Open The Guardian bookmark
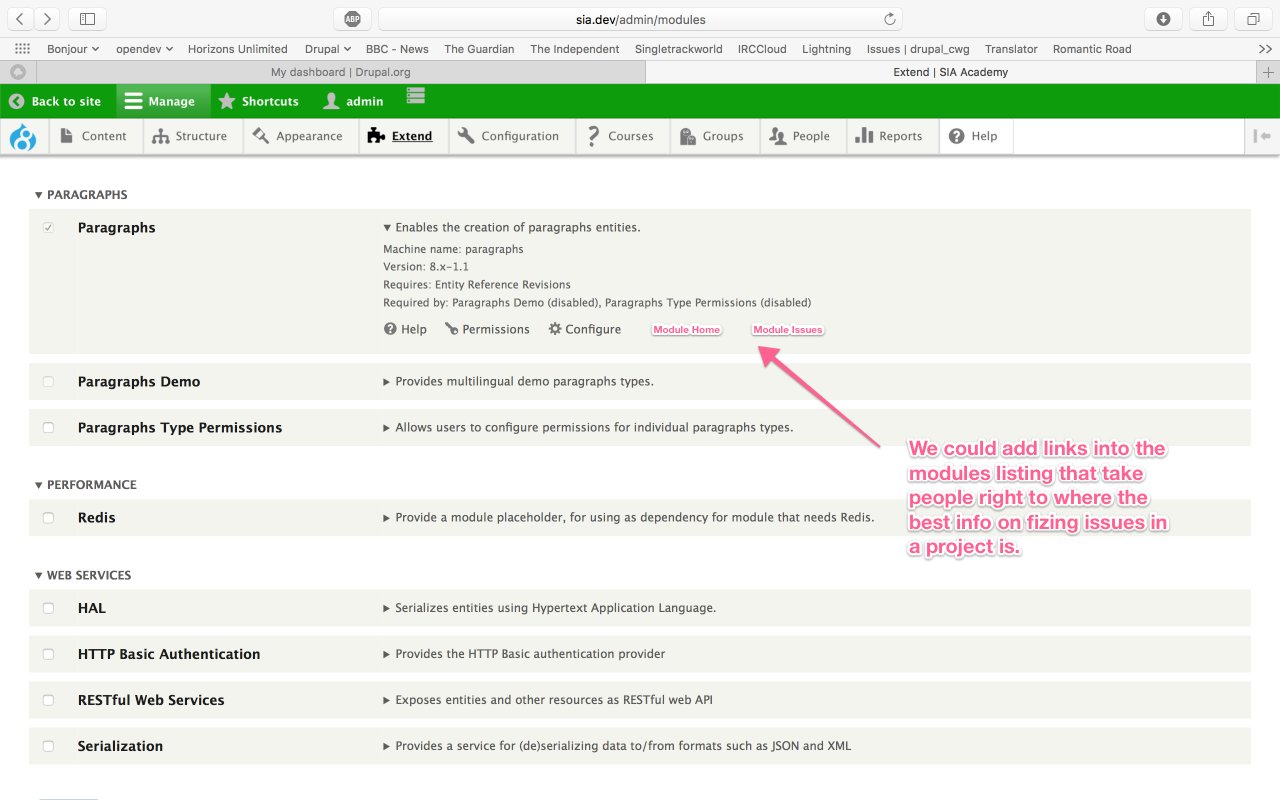 (x=479, y=48)
